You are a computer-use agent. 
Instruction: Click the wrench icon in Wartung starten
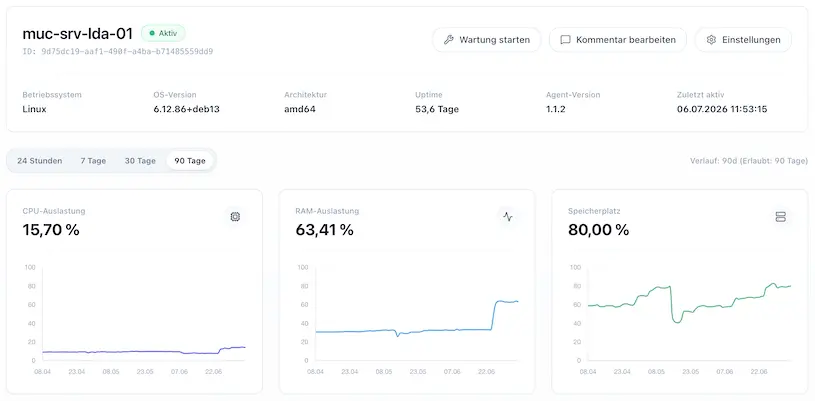[449, 40]
